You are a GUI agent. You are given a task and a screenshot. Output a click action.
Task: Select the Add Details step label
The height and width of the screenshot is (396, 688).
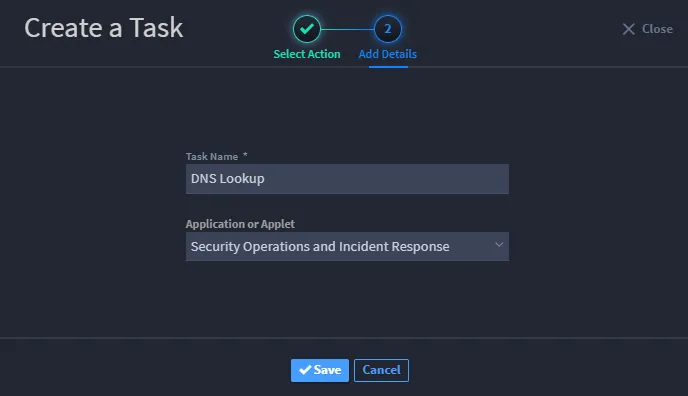(387, 54)
